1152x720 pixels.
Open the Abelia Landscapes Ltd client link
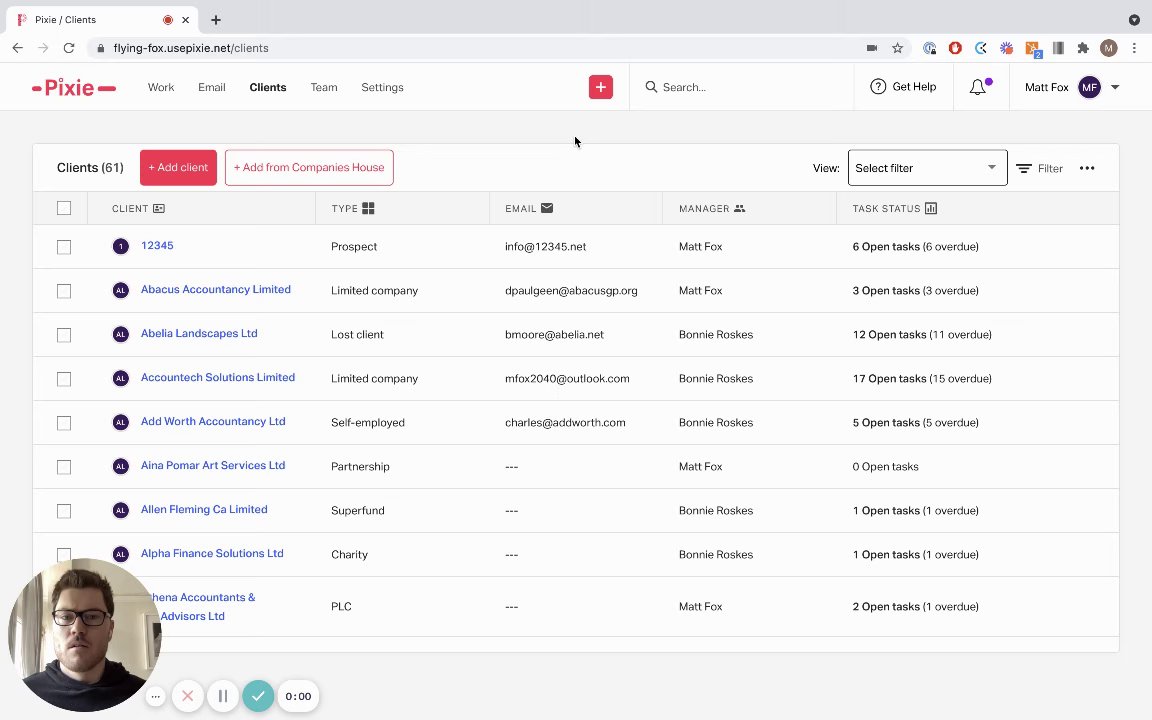pos(199,333)
